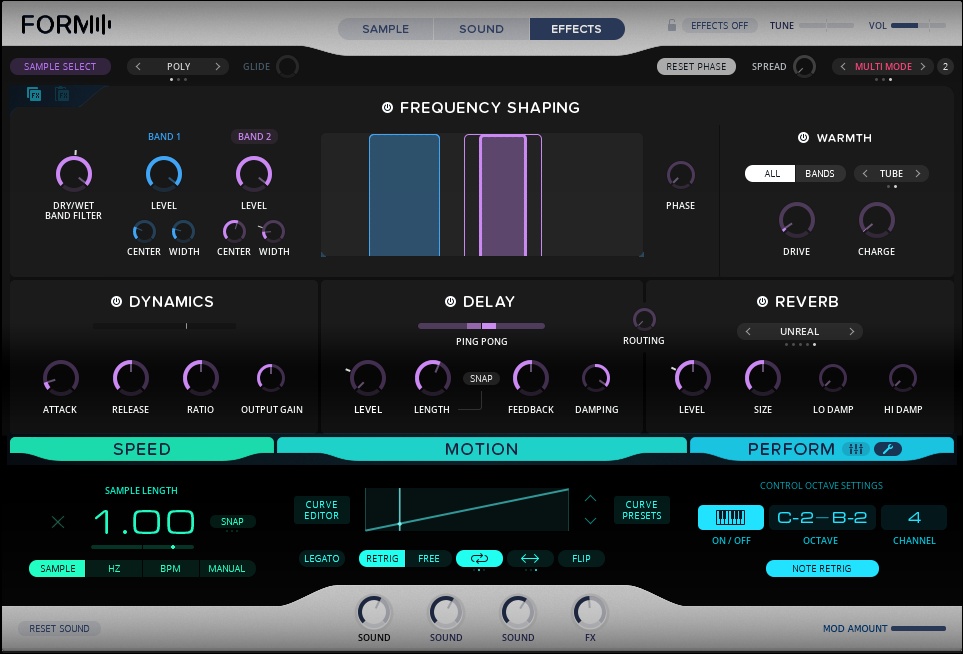Image resolution: width=963 pixels, height=654 pixels.
Task: Open the Sound tab
Action: (482, 29)
